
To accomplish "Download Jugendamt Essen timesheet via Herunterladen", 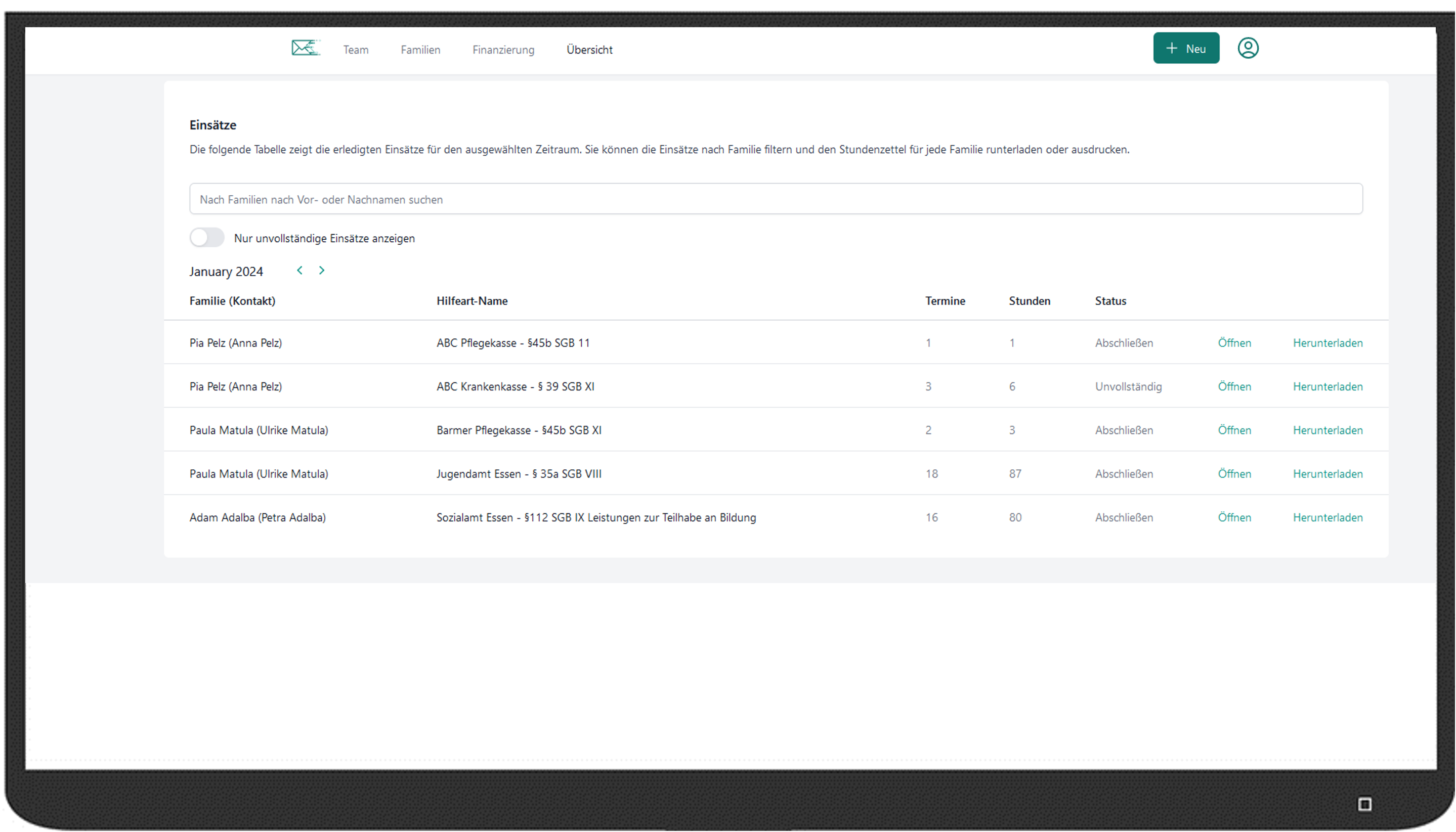I will 1327,474.
